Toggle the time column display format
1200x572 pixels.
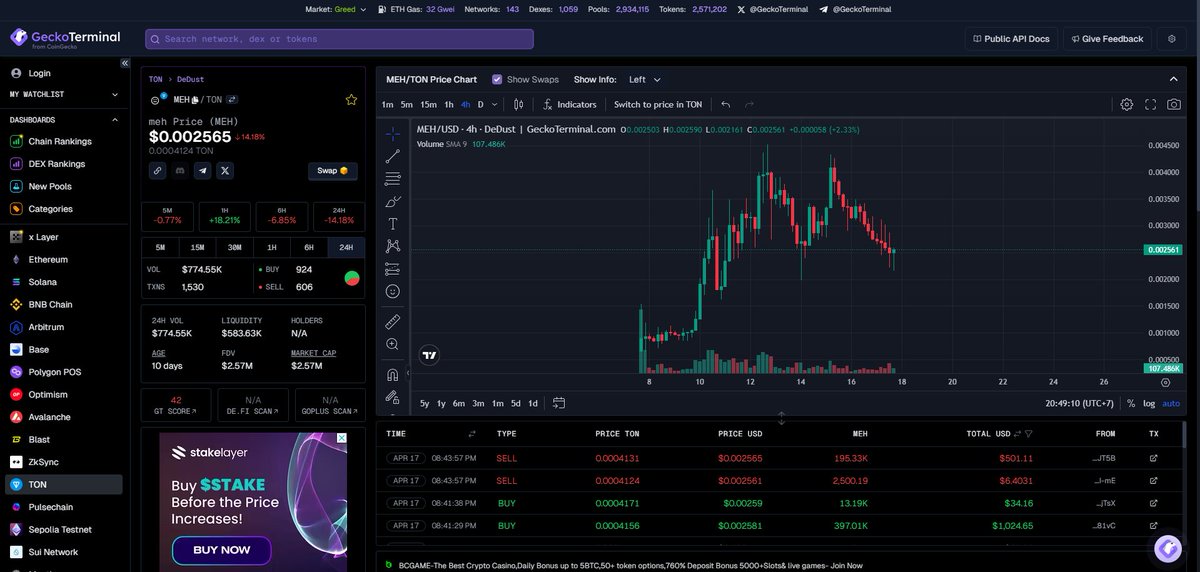pyautogui.click(x=472, y=434)
